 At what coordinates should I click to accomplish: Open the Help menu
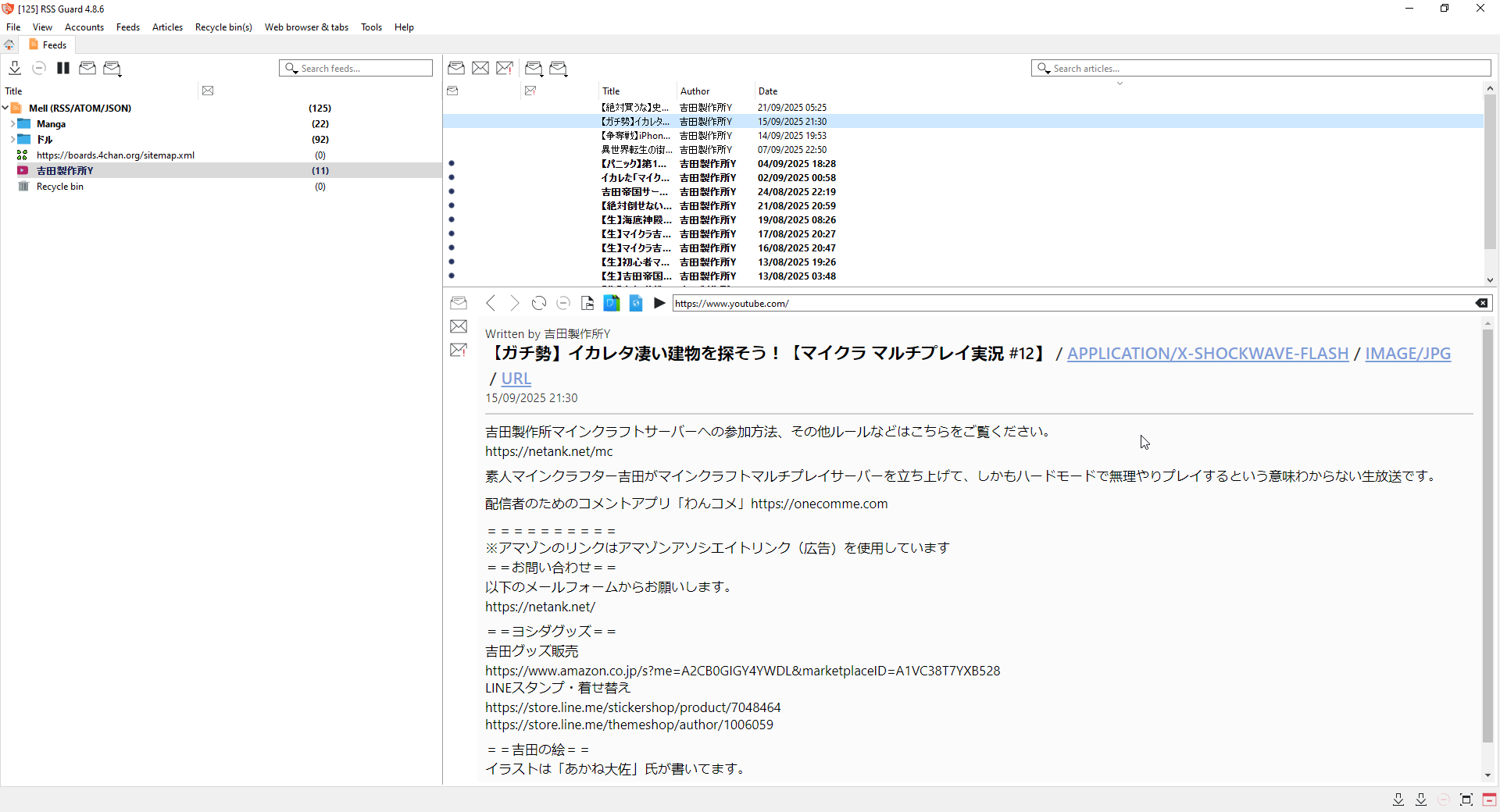tap(404, 27)
